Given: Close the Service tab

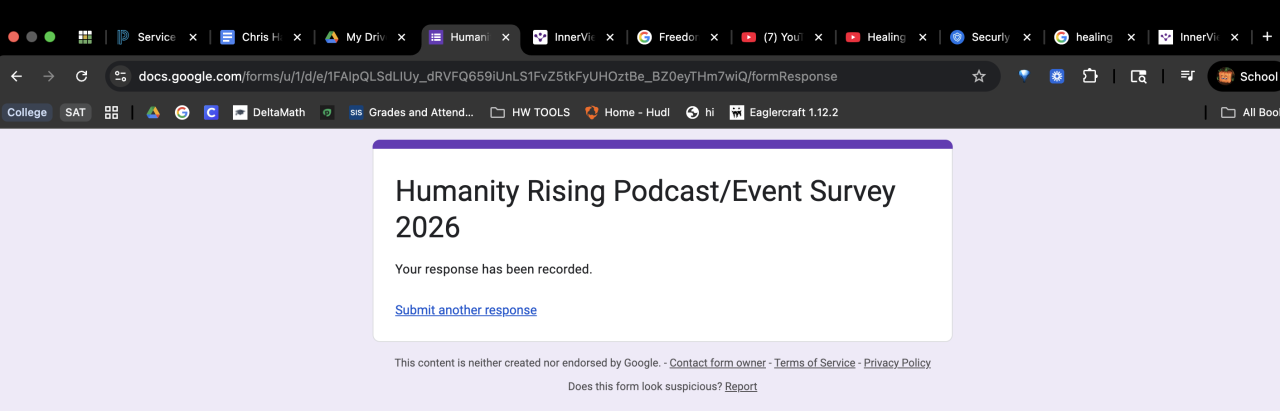Looking at the screenshot, I should coord(193,37).
